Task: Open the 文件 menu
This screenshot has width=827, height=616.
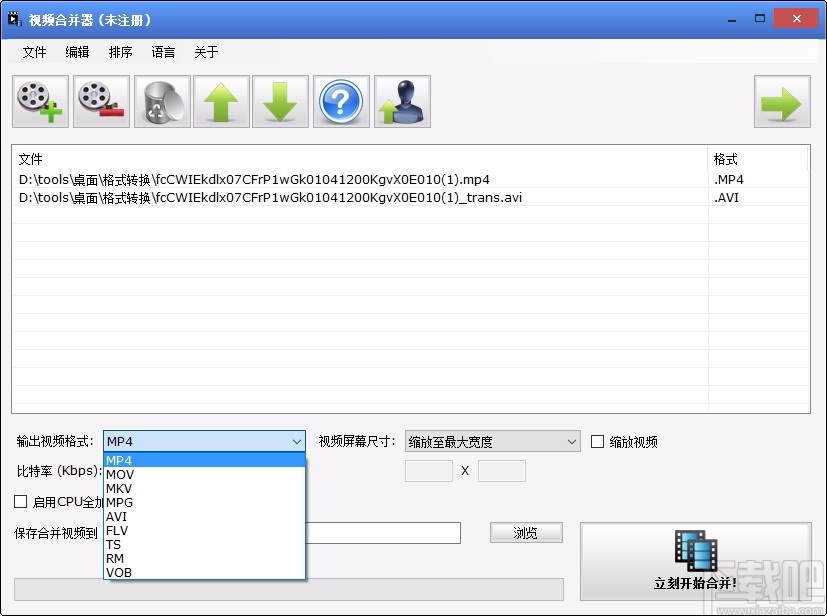Action: coord(34,52)
